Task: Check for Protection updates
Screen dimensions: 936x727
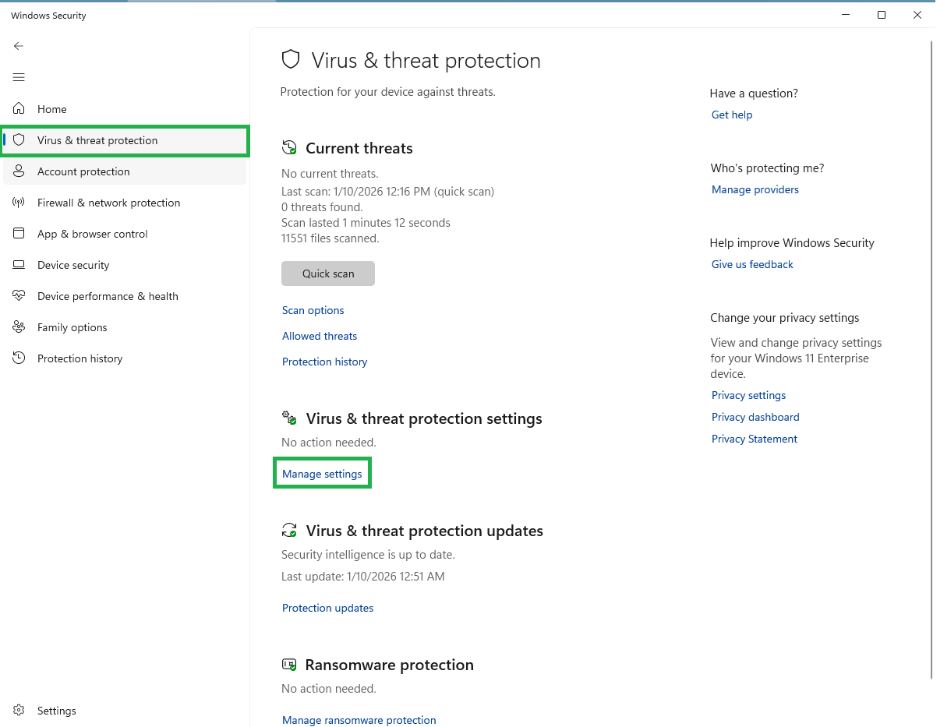Action: [327, 607]
